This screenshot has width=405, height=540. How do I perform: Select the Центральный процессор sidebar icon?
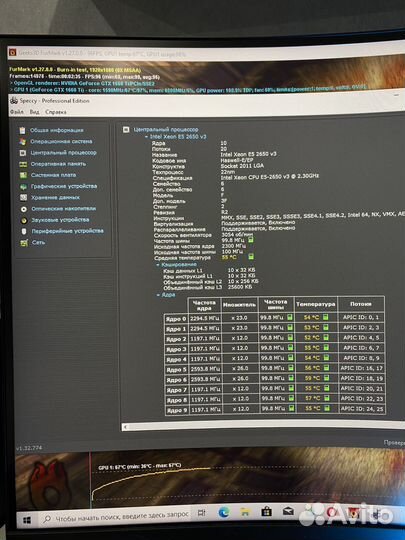(23, 153)
